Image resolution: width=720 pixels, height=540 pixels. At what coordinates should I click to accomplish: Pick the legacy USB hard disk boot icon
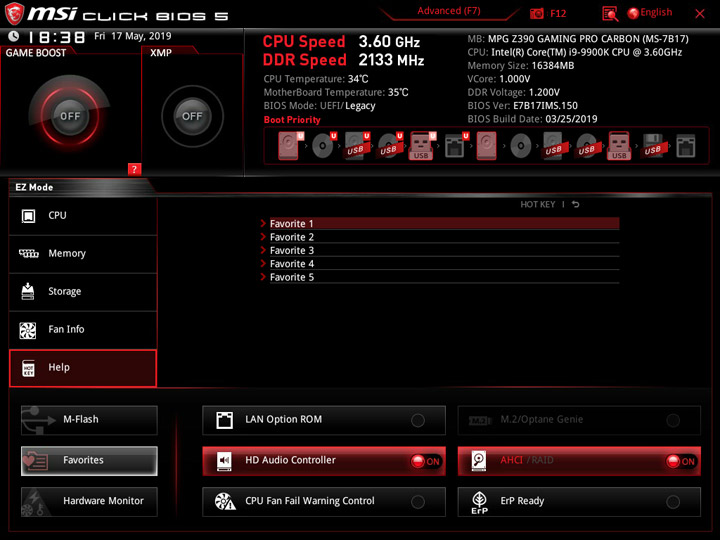tap(554, 146)
